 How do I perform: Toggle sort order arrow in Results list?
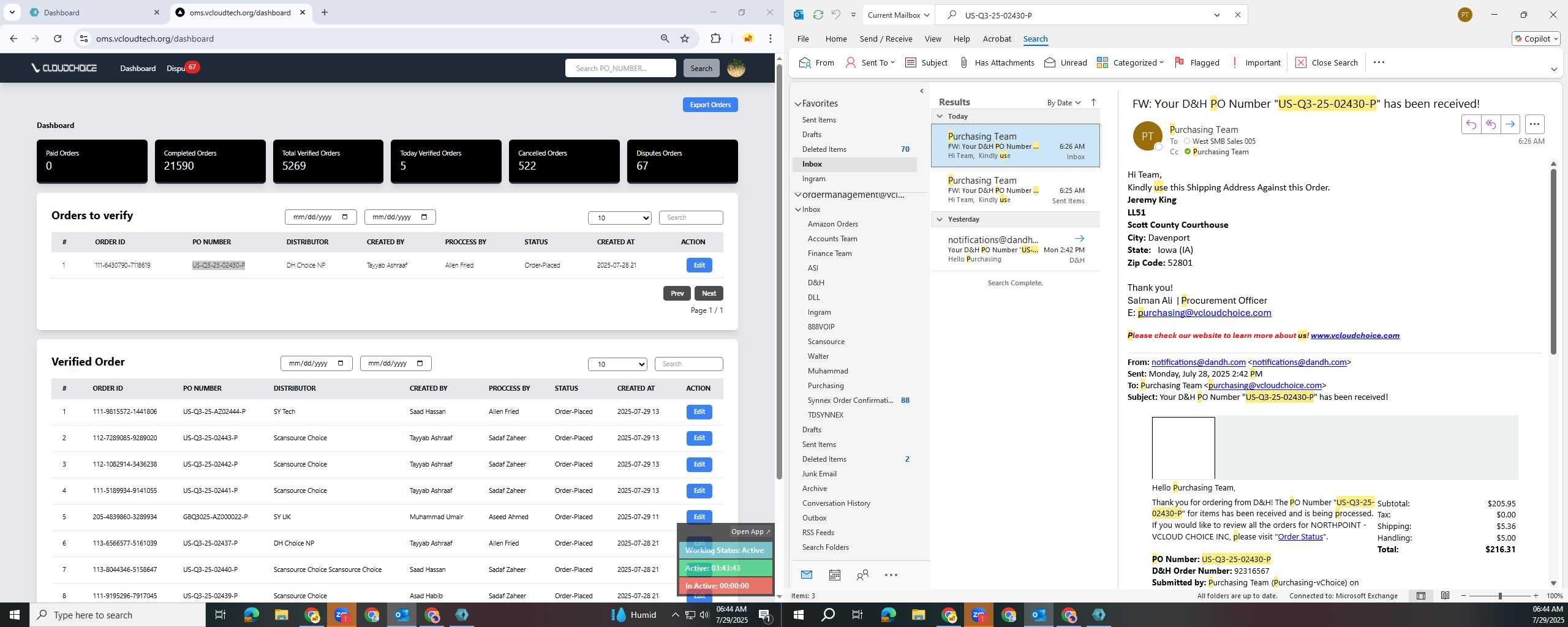pos(1093,102)
